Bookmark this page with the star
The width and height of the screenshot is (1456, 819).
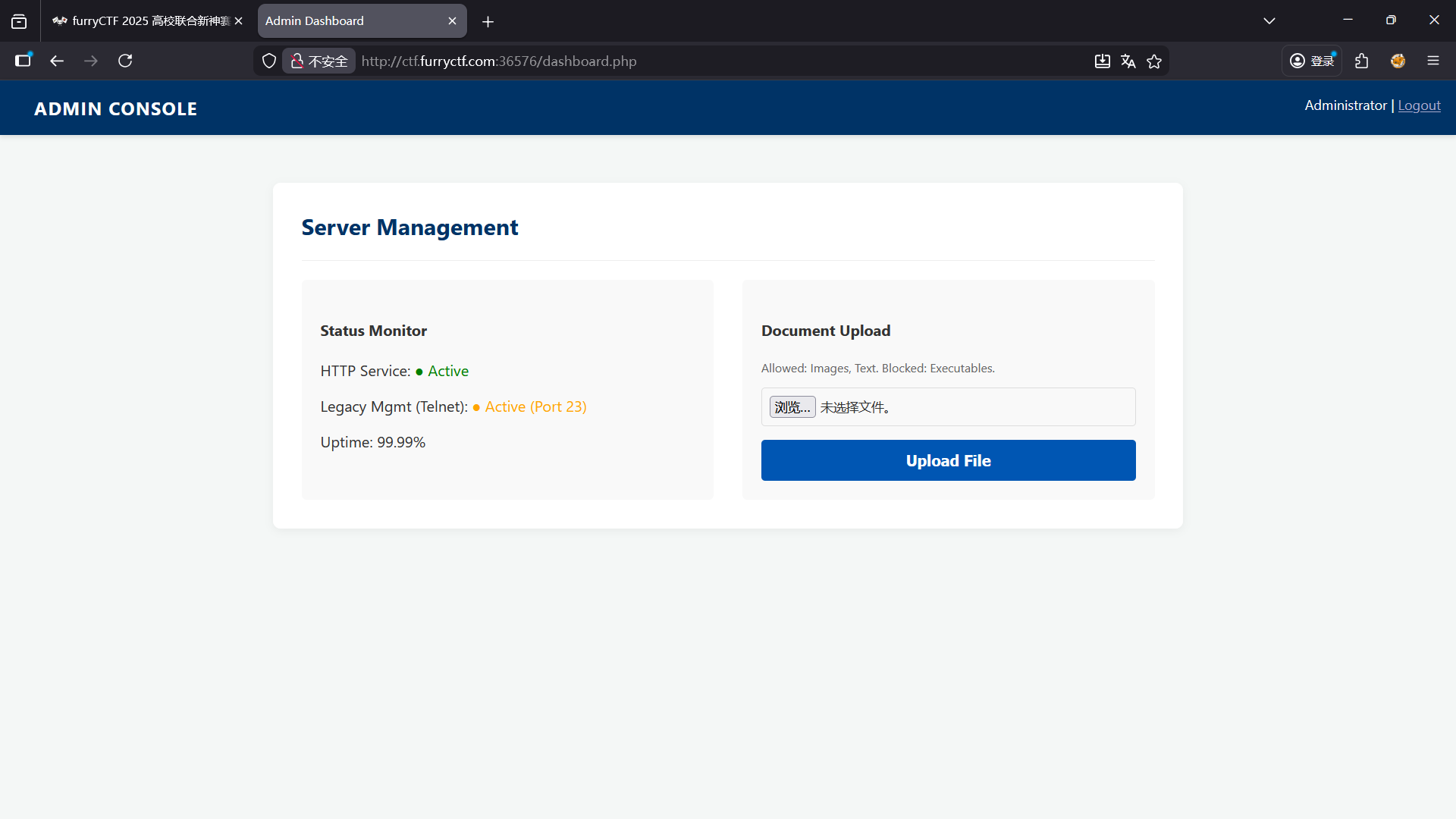(1154, 61)
